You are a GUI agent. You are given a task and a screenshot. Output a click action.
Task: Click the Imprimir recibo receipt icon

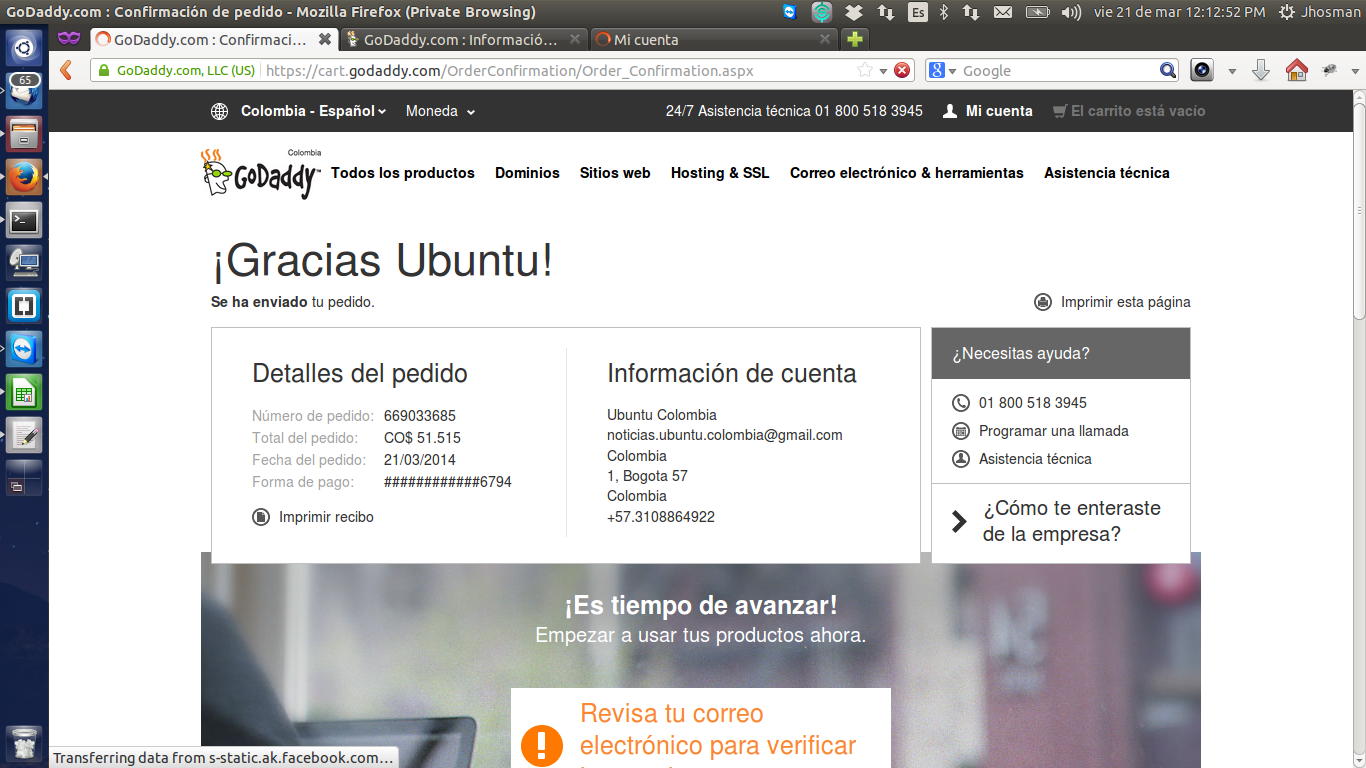click(x=261, y=517)
